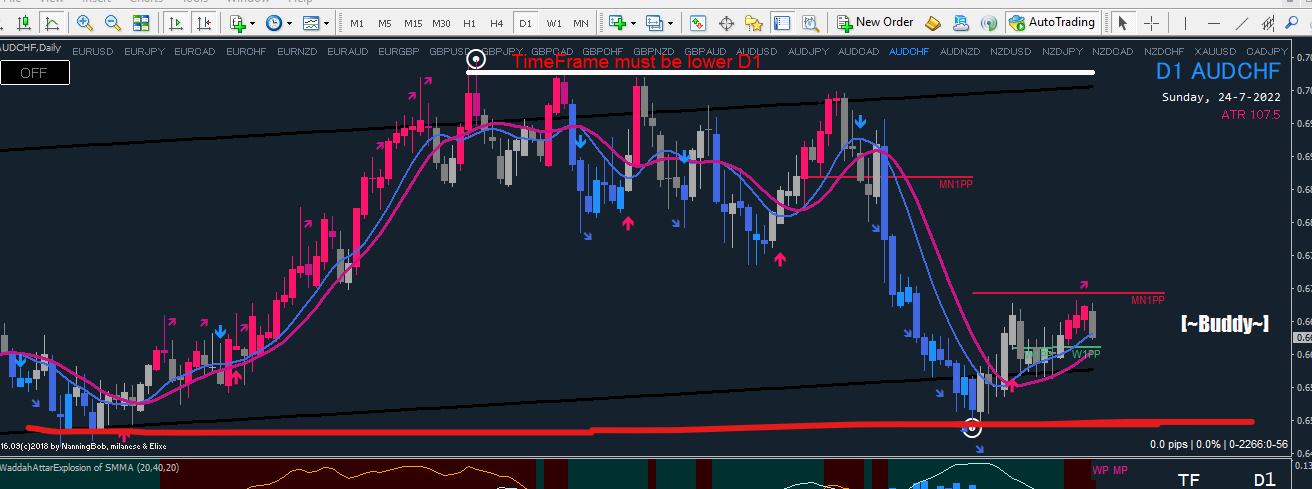Image resolution: width=1312 pixels, height=489 pixels.
Task: Expand the Templates dropdown arrow
Action: [x=327, y=22]
